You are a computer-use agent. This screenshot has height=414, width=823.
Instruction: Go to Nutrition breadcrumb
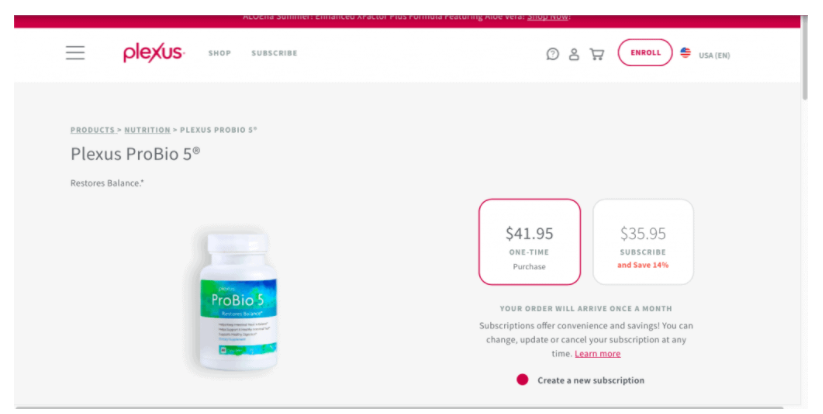pyautogui.click(x=147, y=130)
